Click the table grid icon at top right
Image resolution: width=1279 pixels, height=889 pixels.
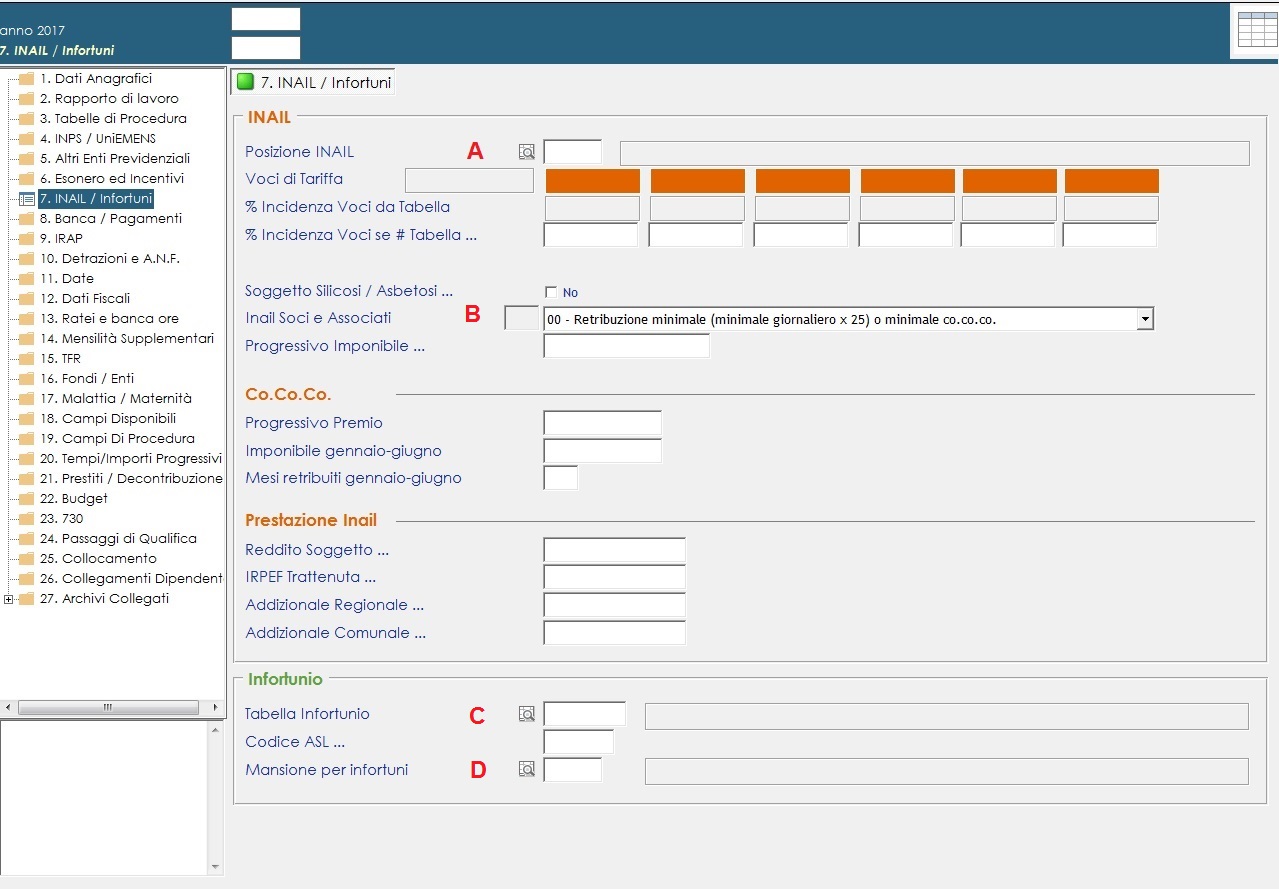(x=1257, y=30)
